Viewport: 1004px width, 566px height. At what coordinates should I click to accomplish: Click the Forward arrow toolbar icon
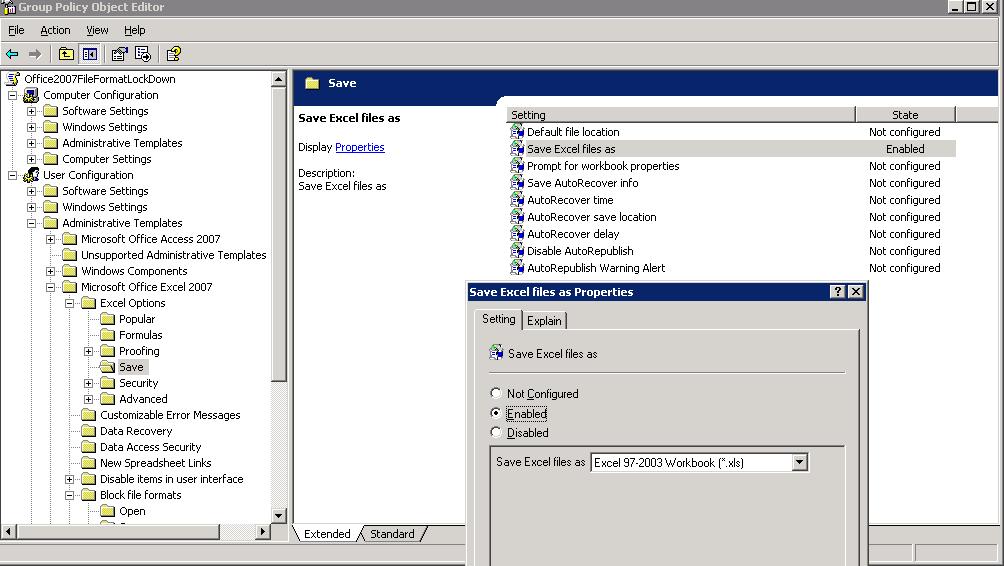35,54
